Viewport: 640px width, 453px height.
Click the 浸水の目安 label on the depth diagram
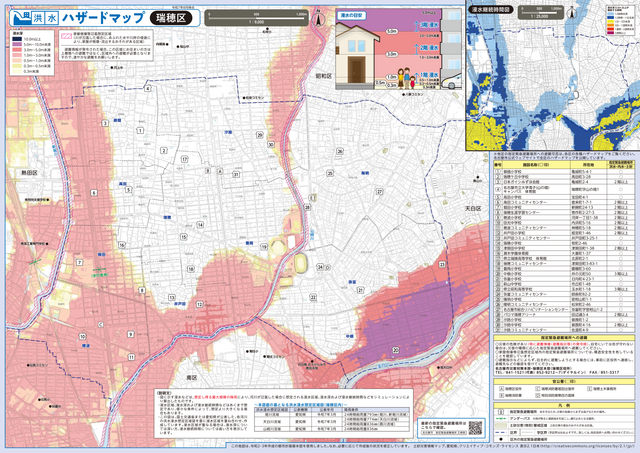coord(351,16)
